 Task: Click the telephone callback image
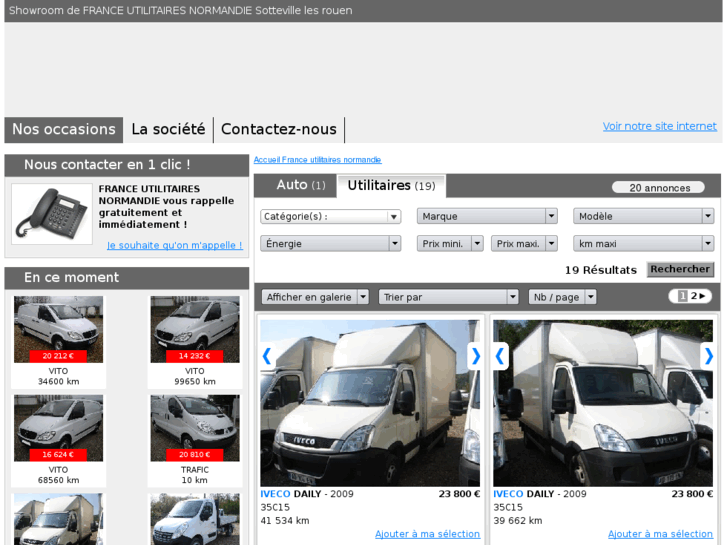52,214
